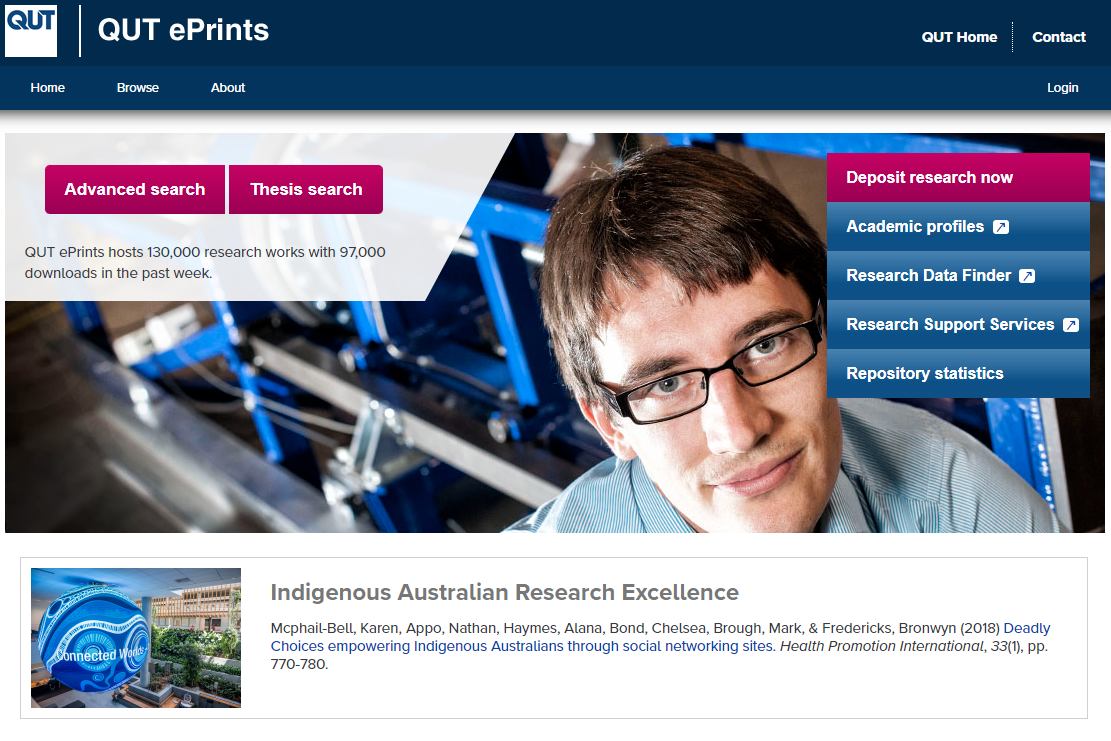Click external-link icon beside Academic profiles
This screenshot has height=741, width=1111.
pyautogui.click(x=1000, y=227)
